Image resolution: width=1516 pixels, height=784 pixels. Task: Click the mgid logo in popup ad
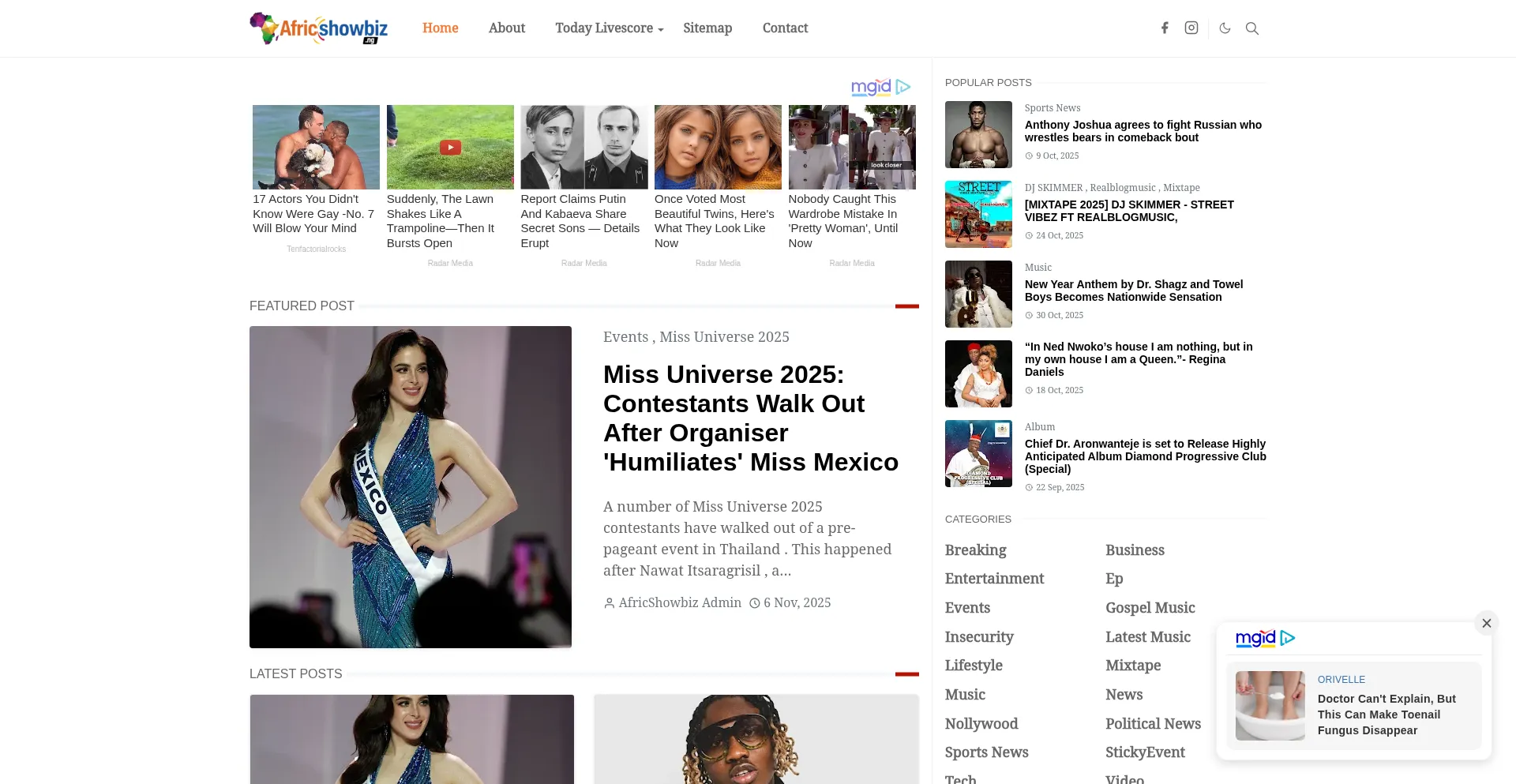point(1255,638)
